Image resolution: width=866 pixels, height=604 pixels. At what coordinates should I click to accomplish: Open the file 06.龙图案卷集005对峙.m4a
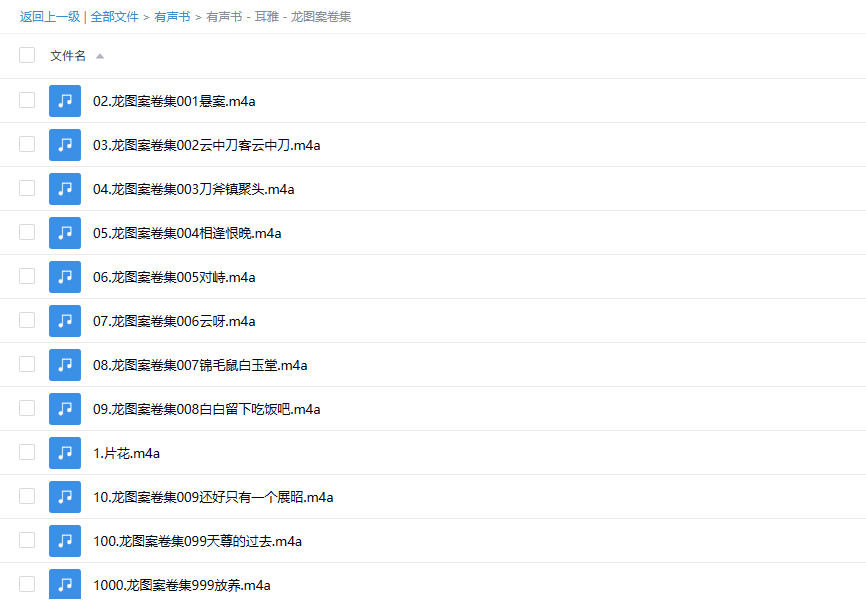[175, 276]
